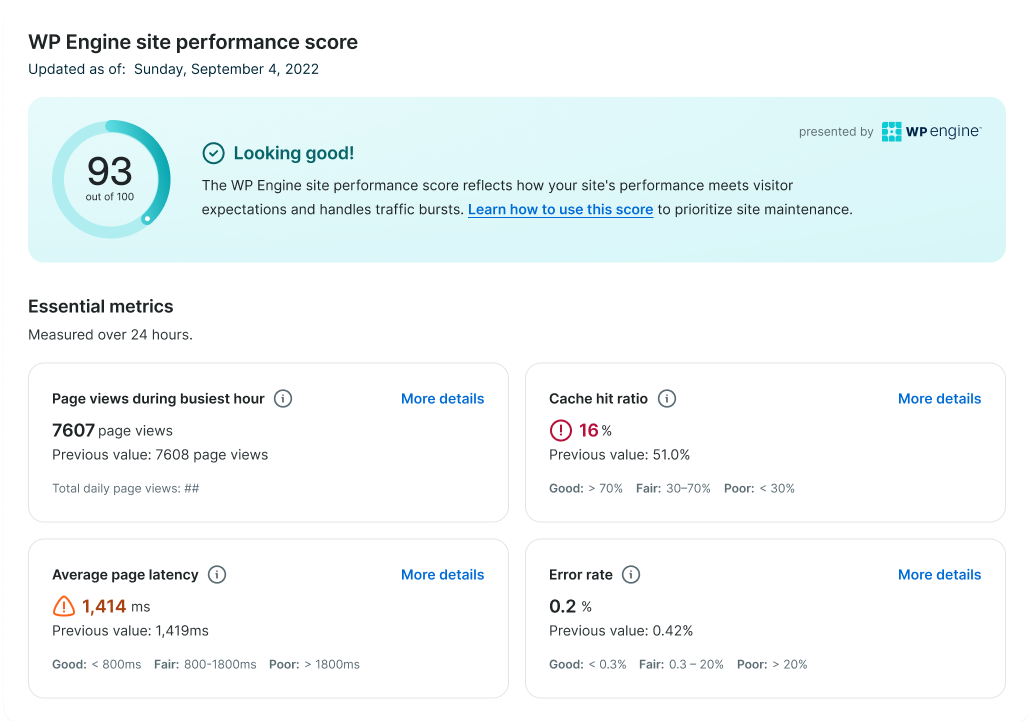Click orange warning triangle beside 1,414 ms
Viewport: 1028px width, 721px height.
pos(64,606)
